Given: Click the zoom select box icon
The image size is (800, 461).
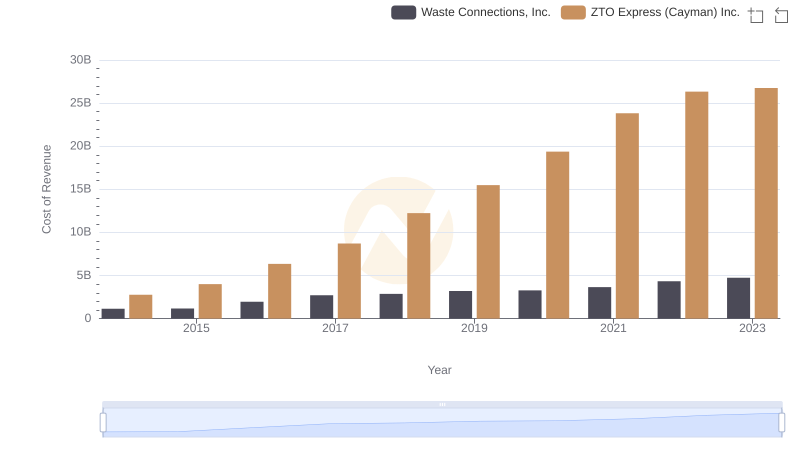Looking at the screenshot, I should (756, 15).
